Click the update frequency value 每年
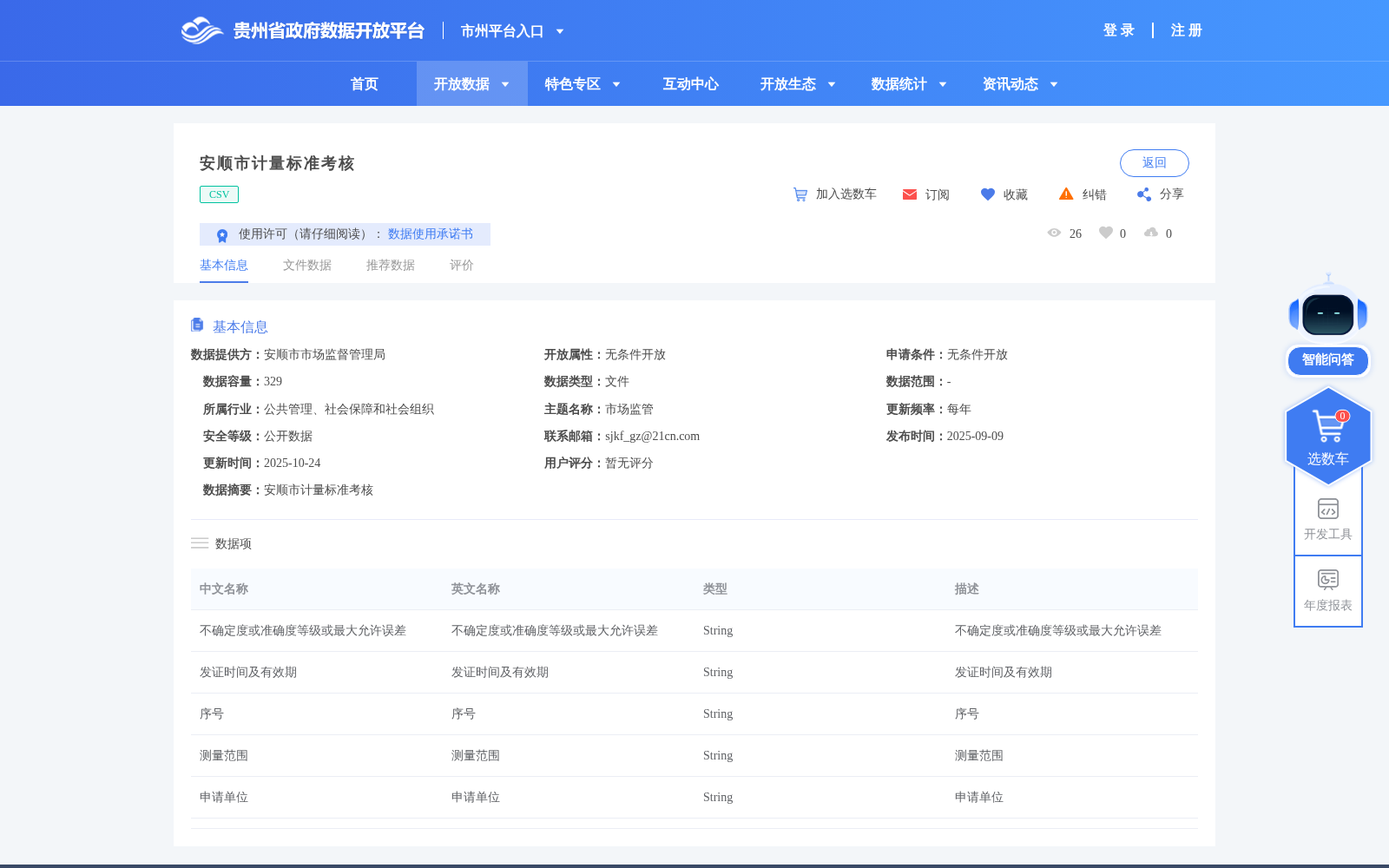1389x868 pixels. 959,410
